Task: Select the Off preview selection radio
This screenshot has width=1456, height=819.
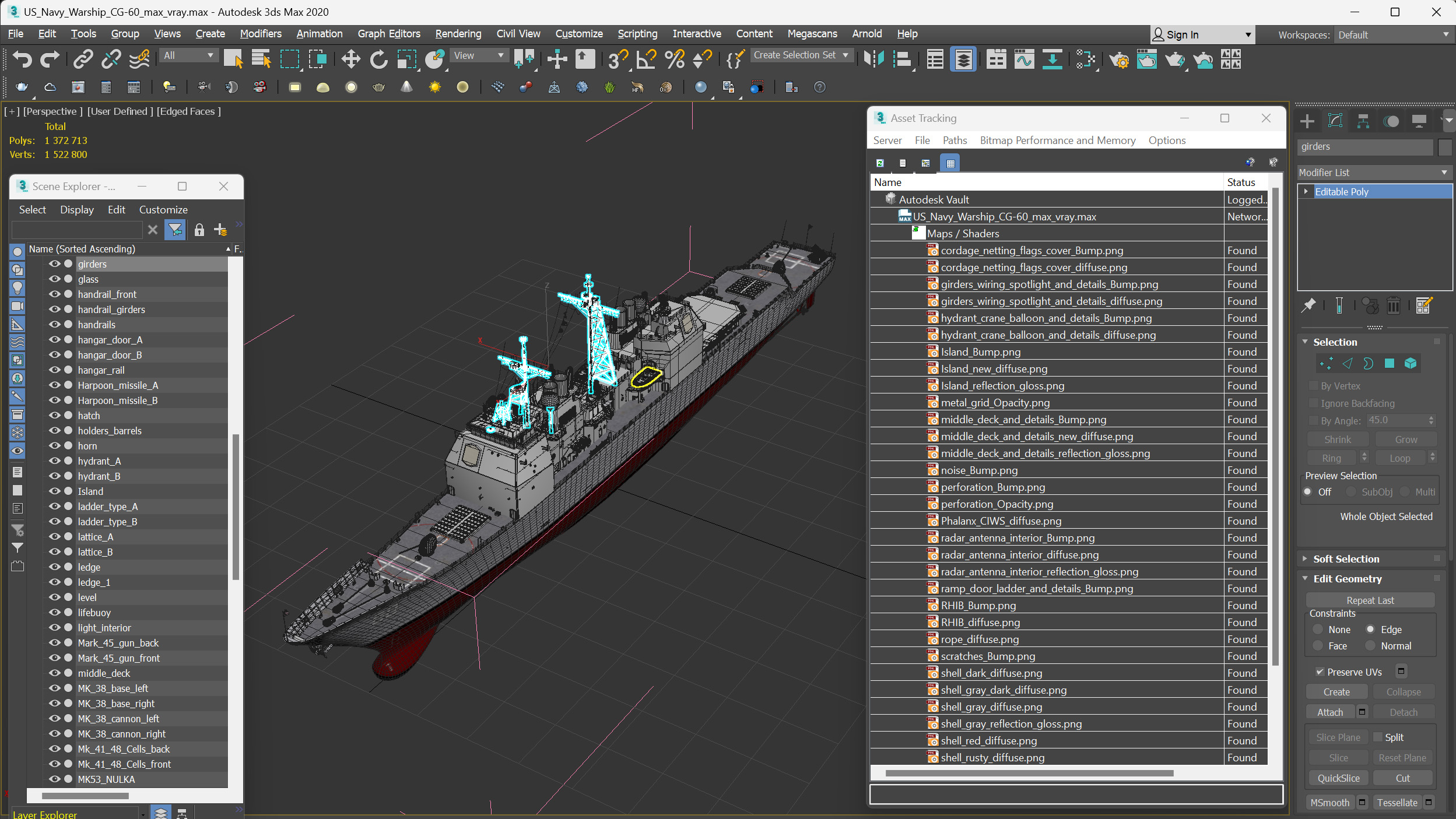Action: pos(1308,492)
